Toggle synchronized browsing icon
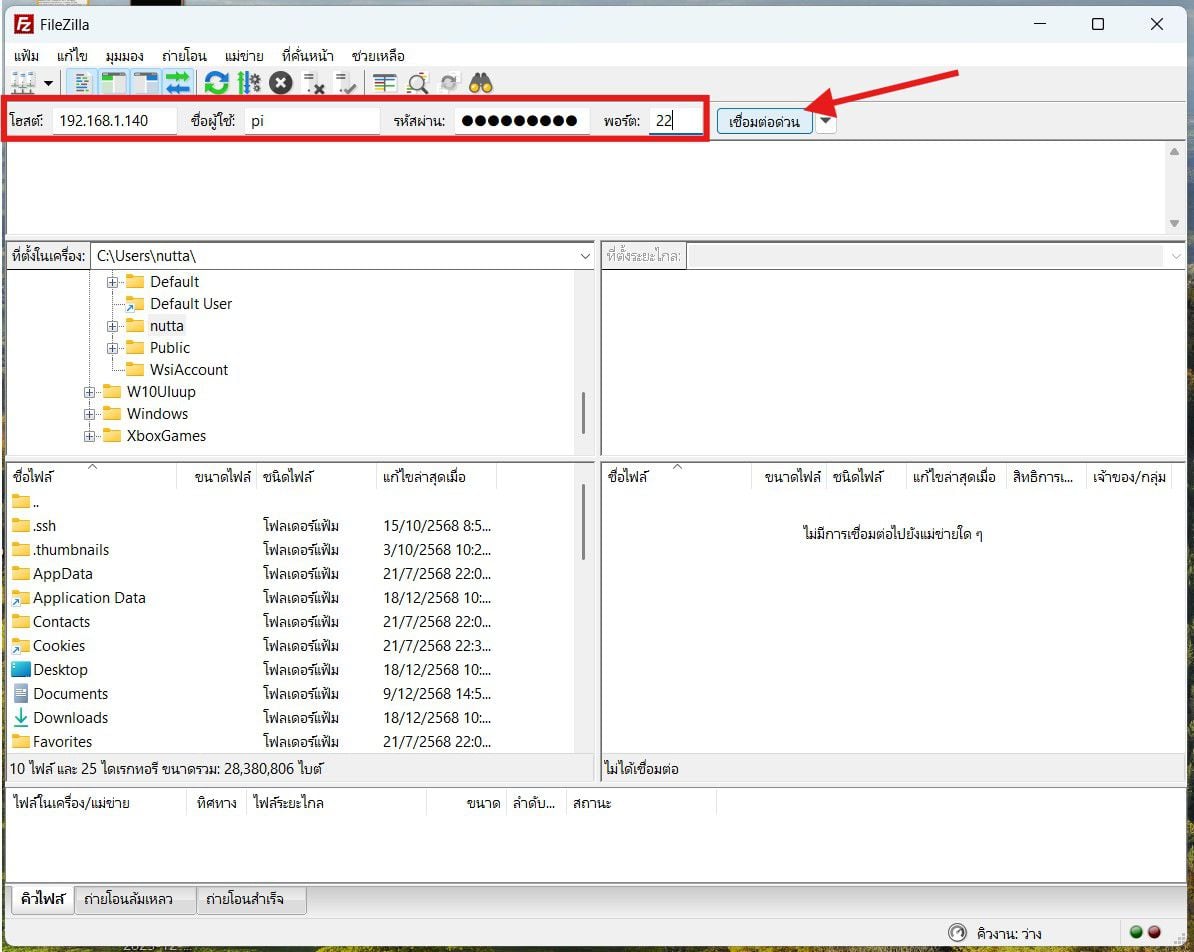The width and height of the screenshot is (1194, 952). point(449,82)
